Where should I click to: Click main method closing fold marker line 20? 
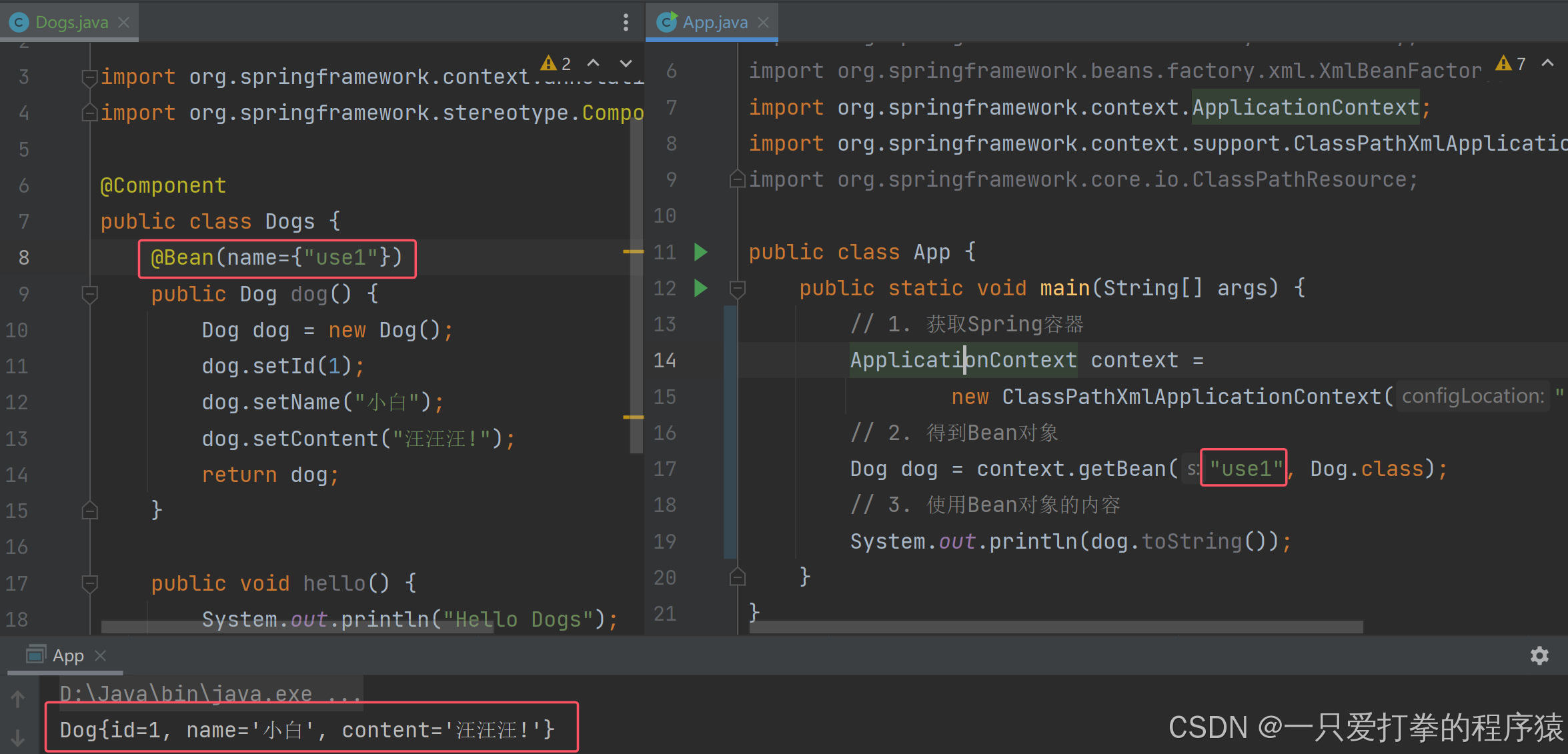coord(737,577)
